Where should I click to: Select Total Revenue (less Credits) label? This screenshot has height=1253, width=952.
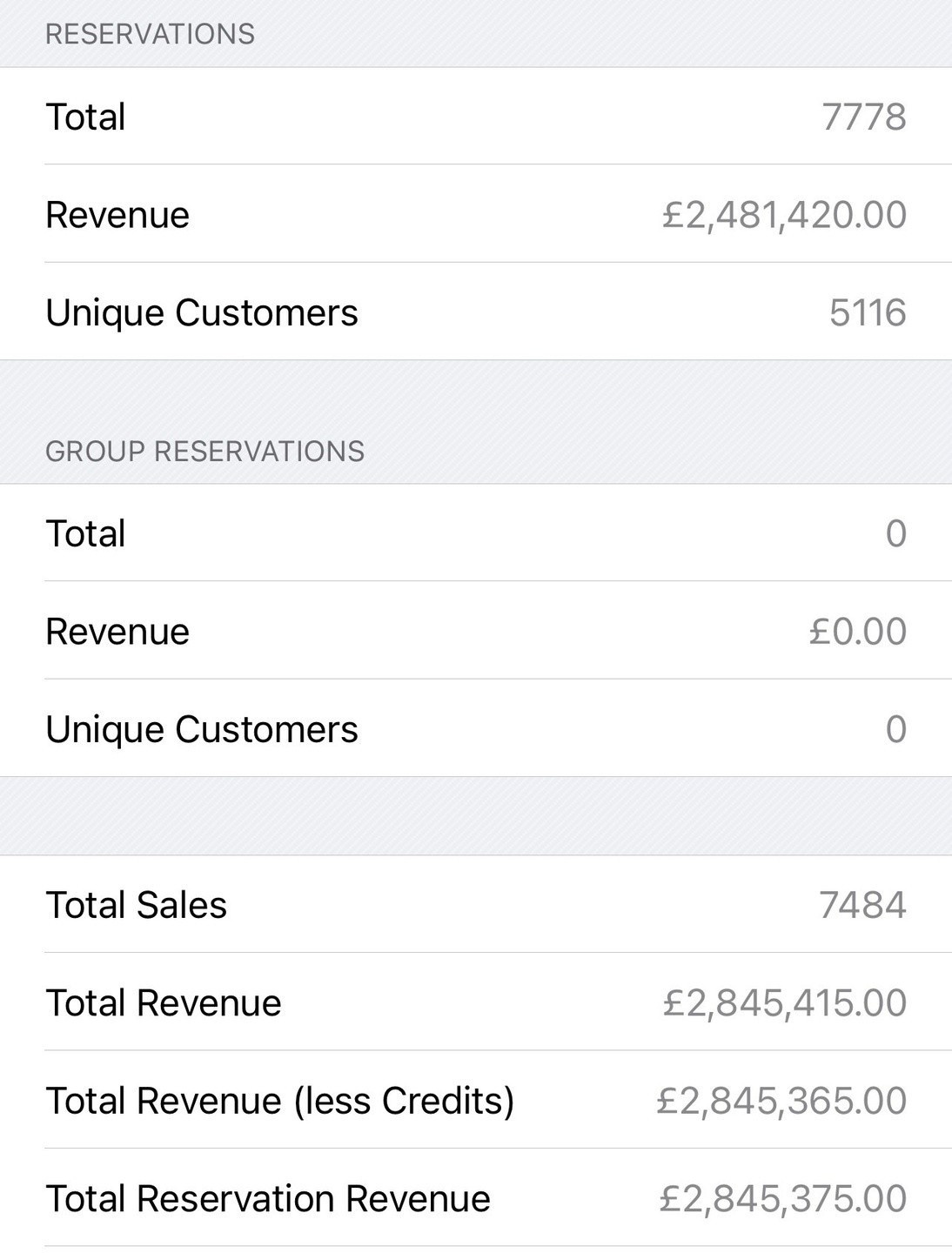pos(279,1101)
